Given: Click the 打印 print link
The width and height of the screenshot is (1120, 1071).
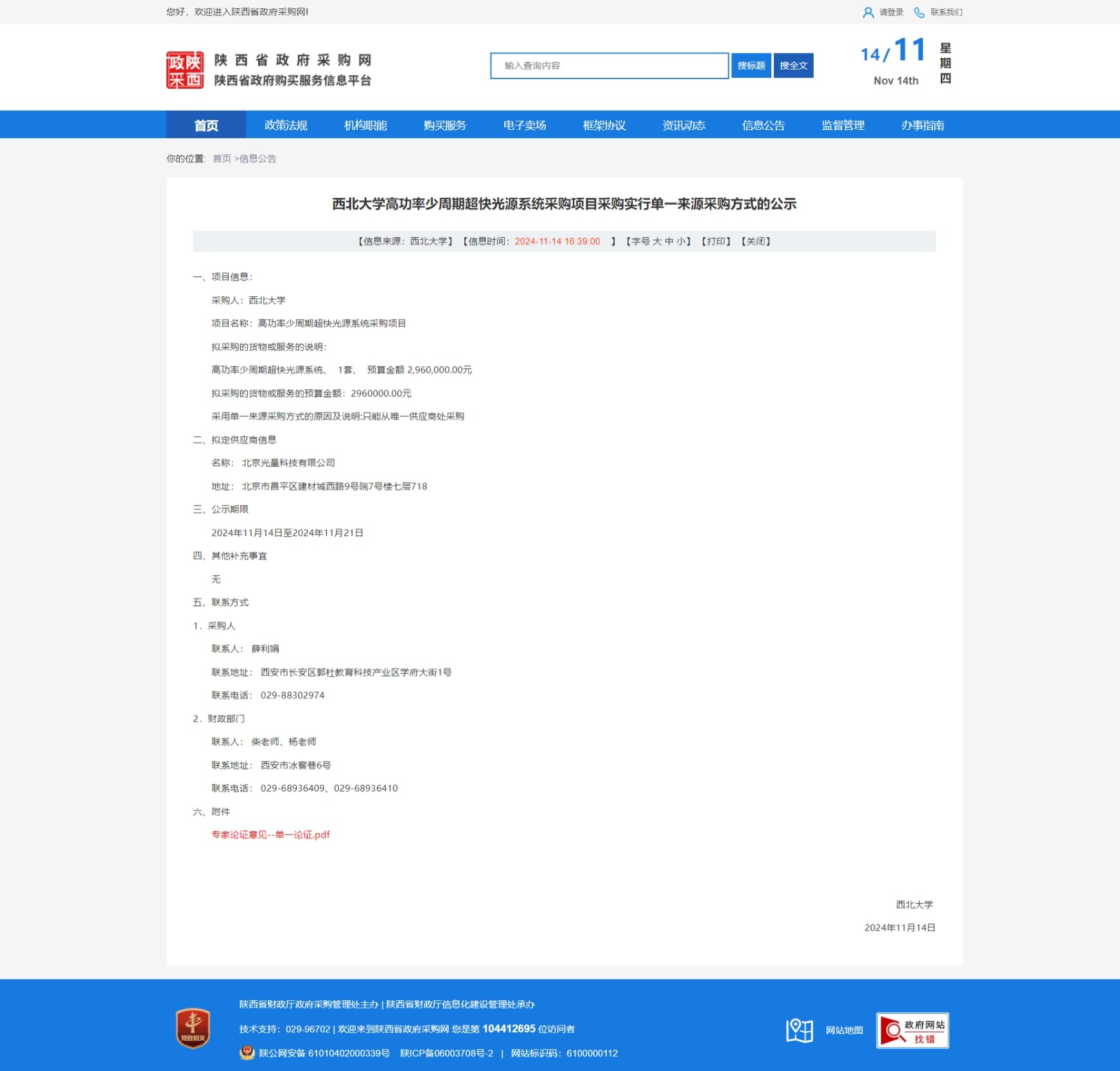Looking at the screenshot, I should (x=716, y=242).
